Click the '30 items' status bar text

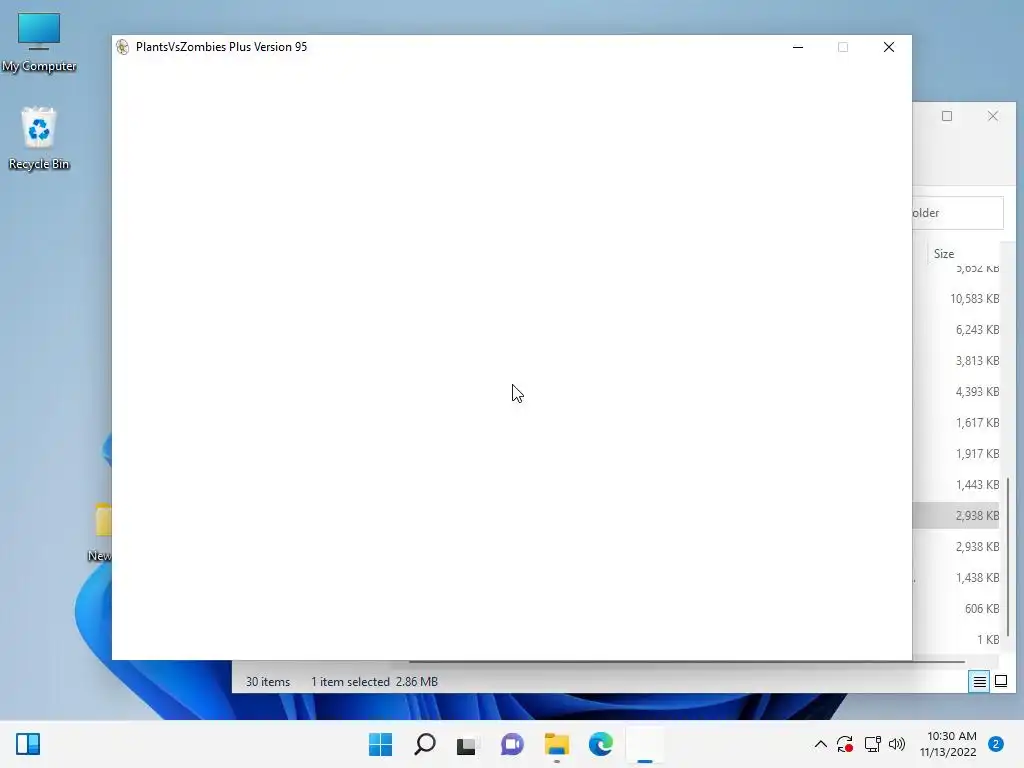(x=268, y=682)
